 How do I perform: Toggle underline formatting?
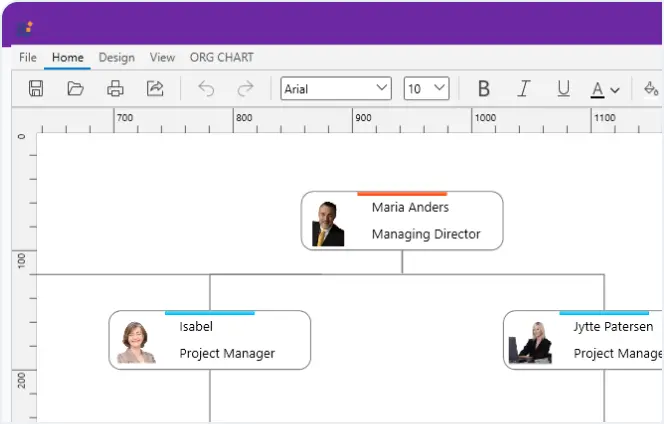tap(563, 88)
